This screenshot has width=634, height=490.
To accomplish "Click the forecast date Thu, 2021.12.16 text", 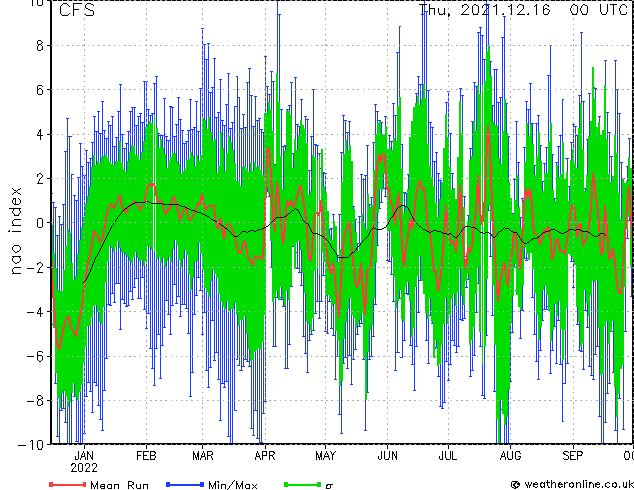I will (484, 10).
